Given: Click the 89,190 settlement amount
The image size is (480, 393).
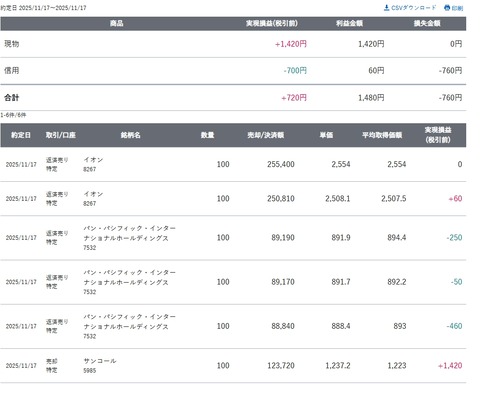Looking at the screenshot, I should coord(283,238).
